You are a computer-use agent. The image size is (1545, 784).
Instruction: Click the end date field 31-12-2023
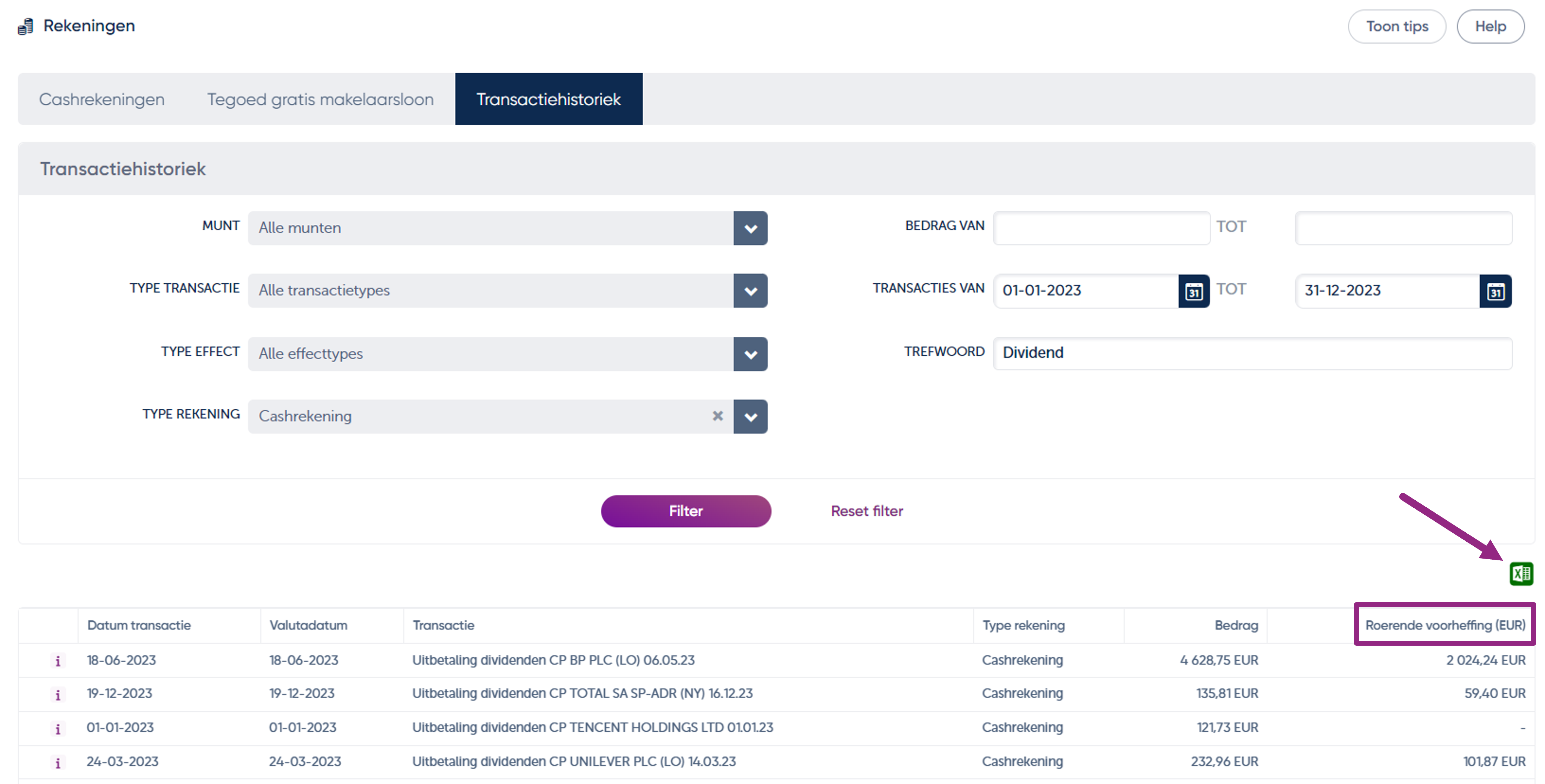[x=1388, y=291]
